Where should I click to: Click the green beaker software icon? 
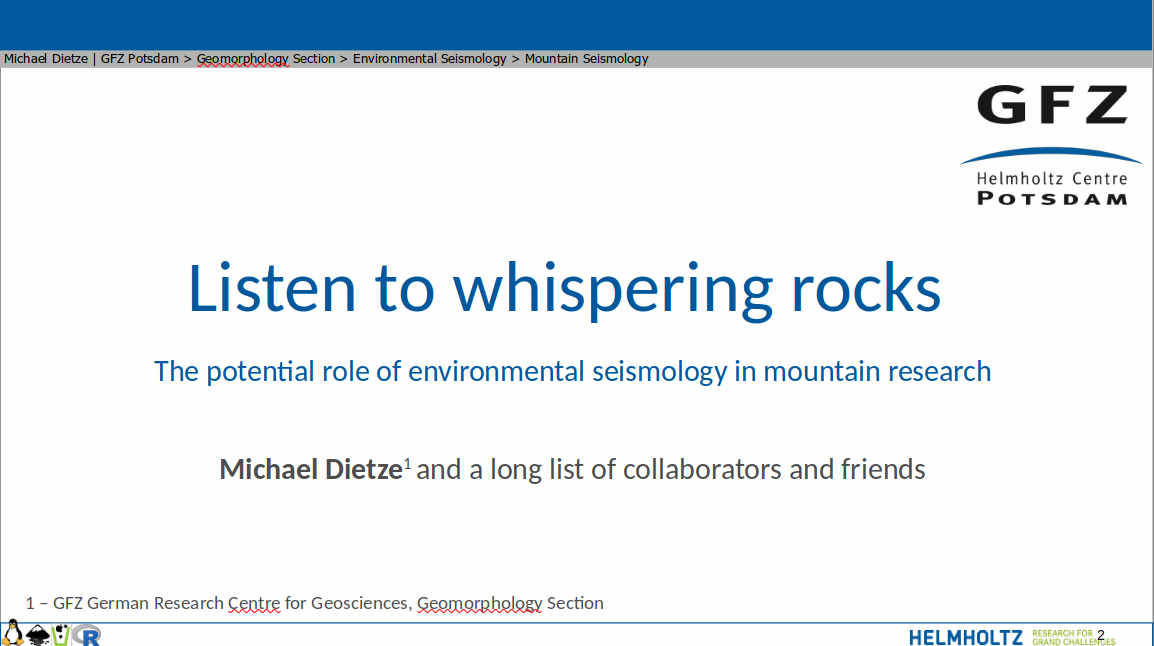click(62, 635)
